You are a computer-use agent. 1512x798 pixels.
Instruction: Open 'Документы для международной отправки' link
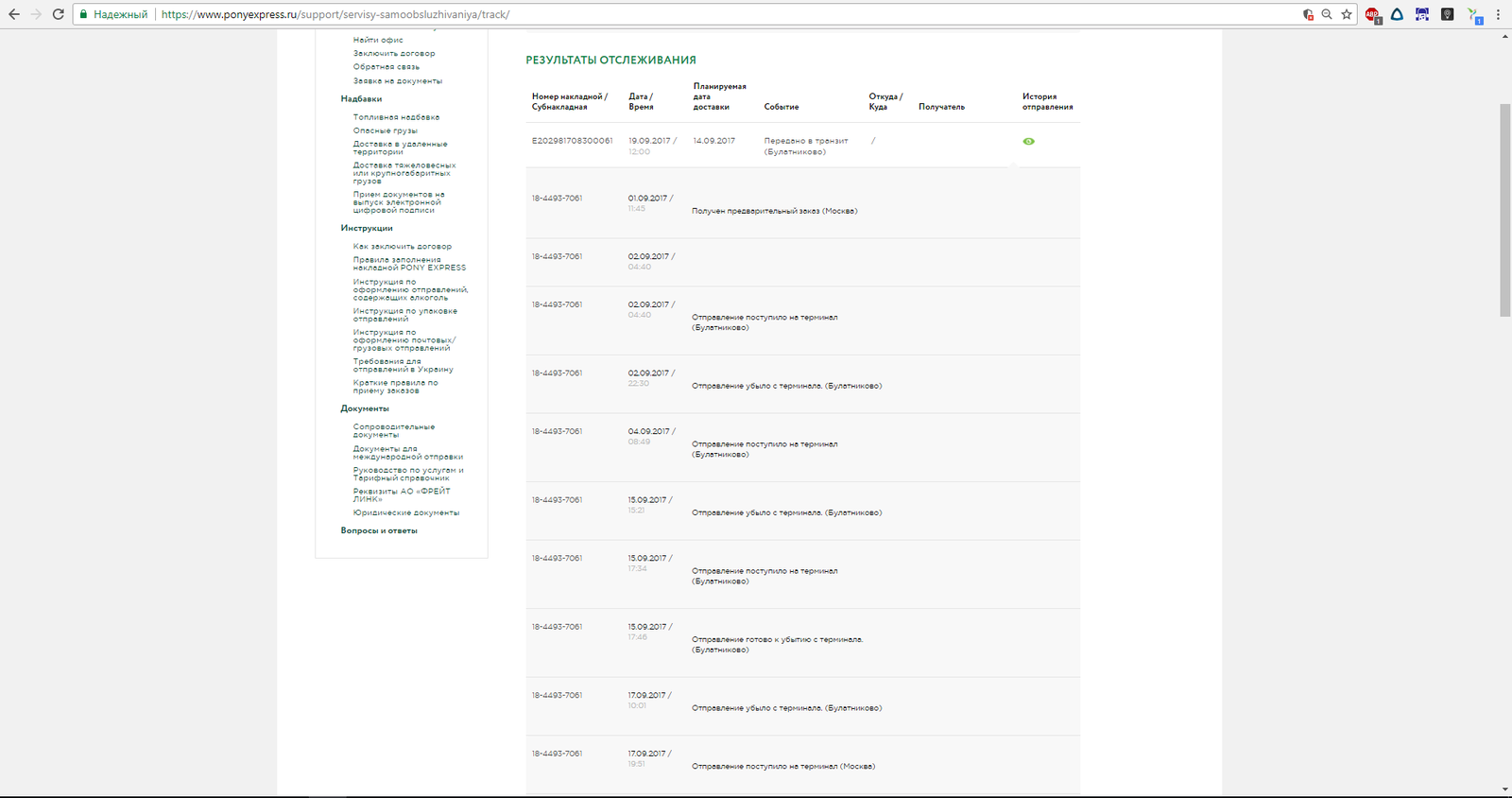coord(408,453)
